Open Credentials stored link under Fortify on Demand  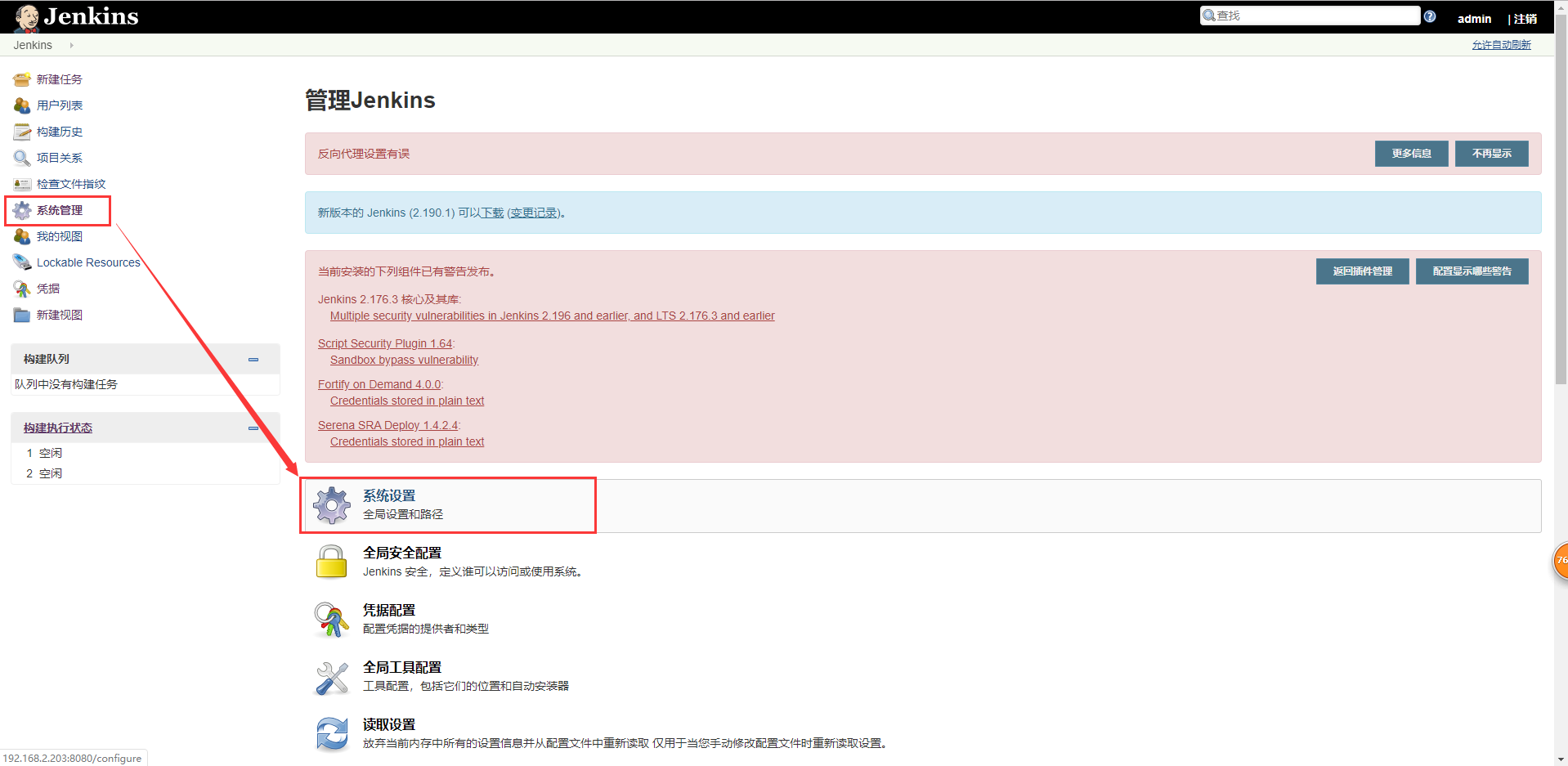point(407,401)
